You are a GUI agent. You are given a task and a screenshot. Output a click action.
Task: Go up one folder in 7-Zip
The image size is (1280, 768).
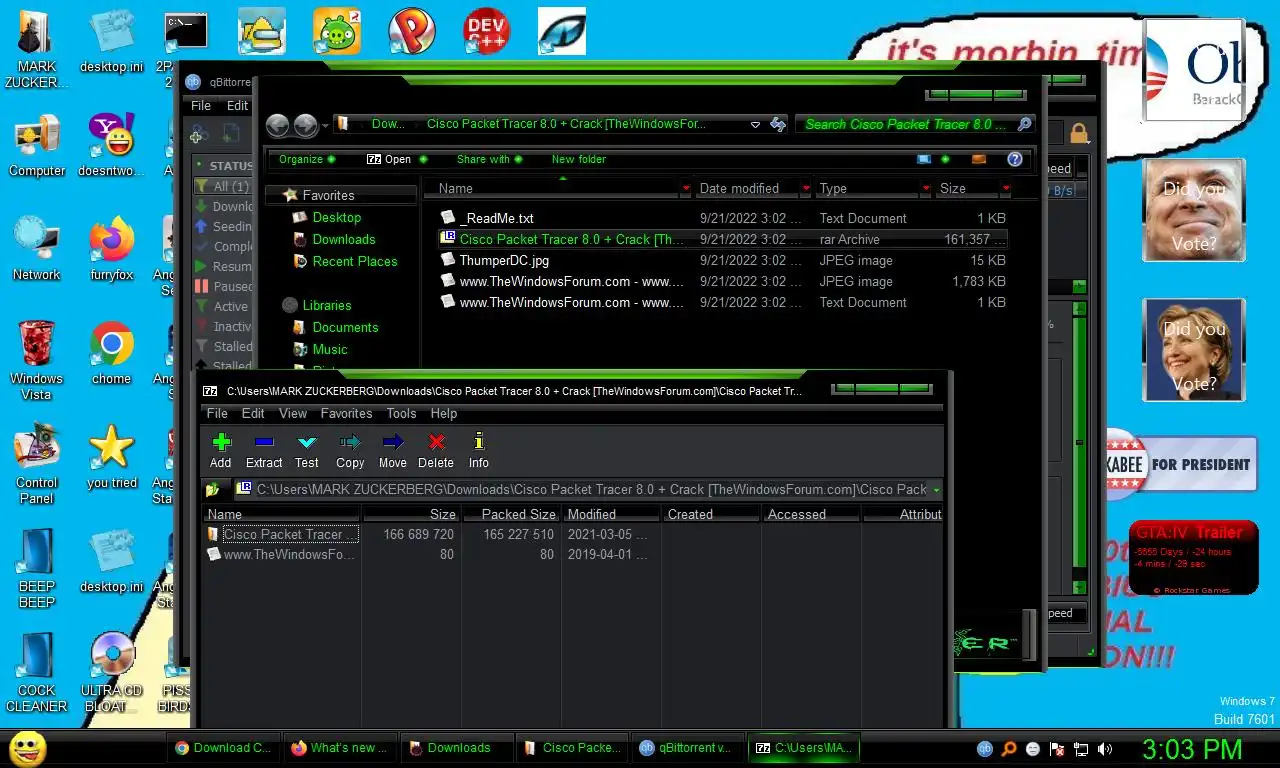click(x=212, y=490)
